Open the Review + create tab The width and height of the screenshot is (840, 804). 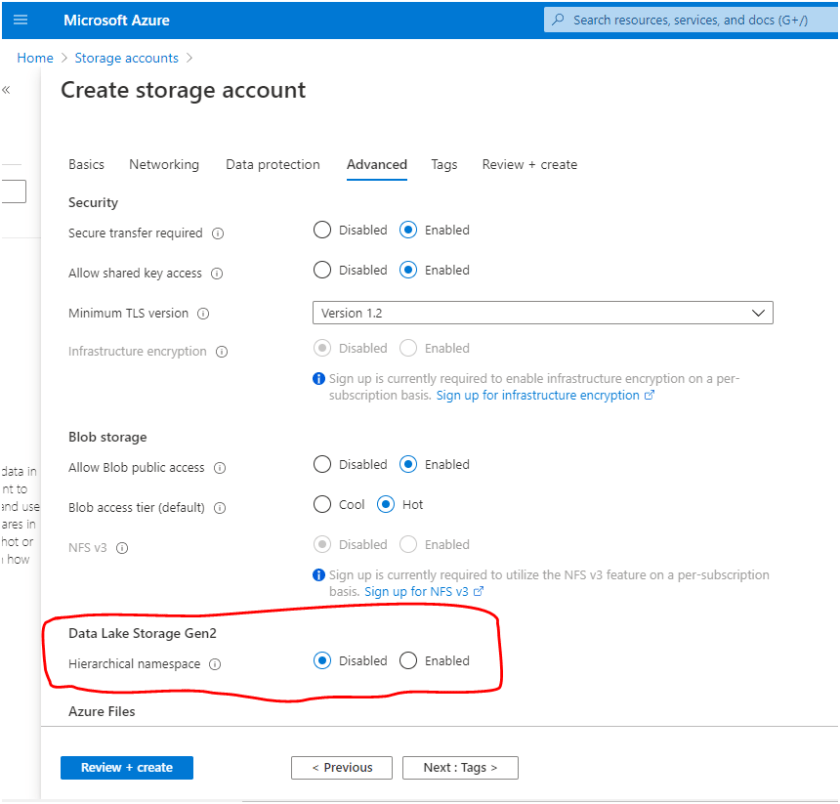[529, 164]
